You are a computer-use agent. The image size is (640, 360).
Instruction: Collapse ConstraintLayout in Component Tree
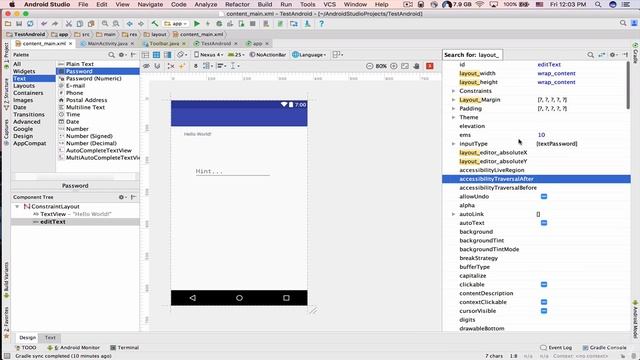(17, 207)
